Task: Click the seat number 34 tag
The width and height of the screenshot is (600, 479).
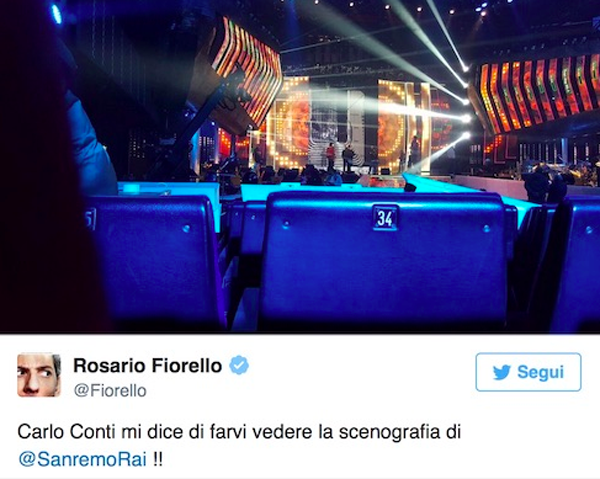Action: pos(385,218)
